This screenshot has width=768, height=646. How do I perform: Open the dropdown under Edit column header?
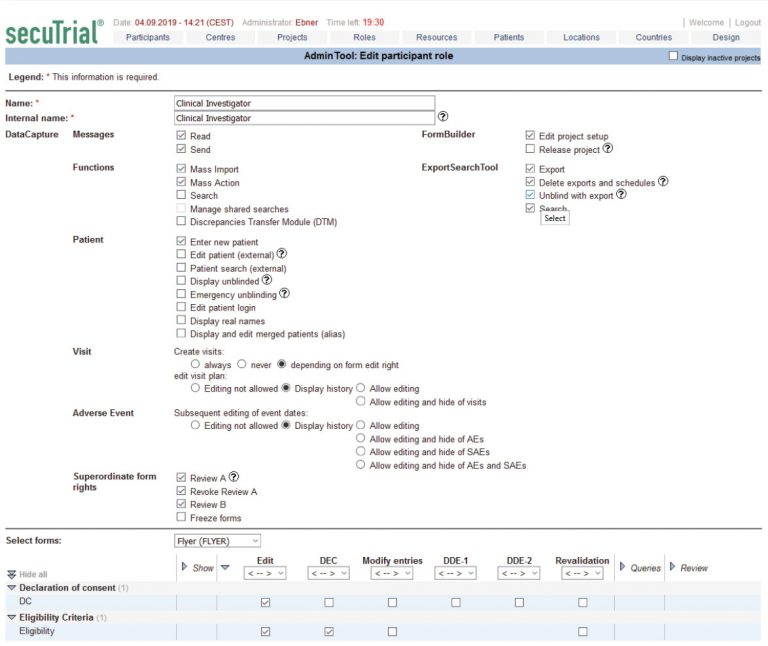265,574
